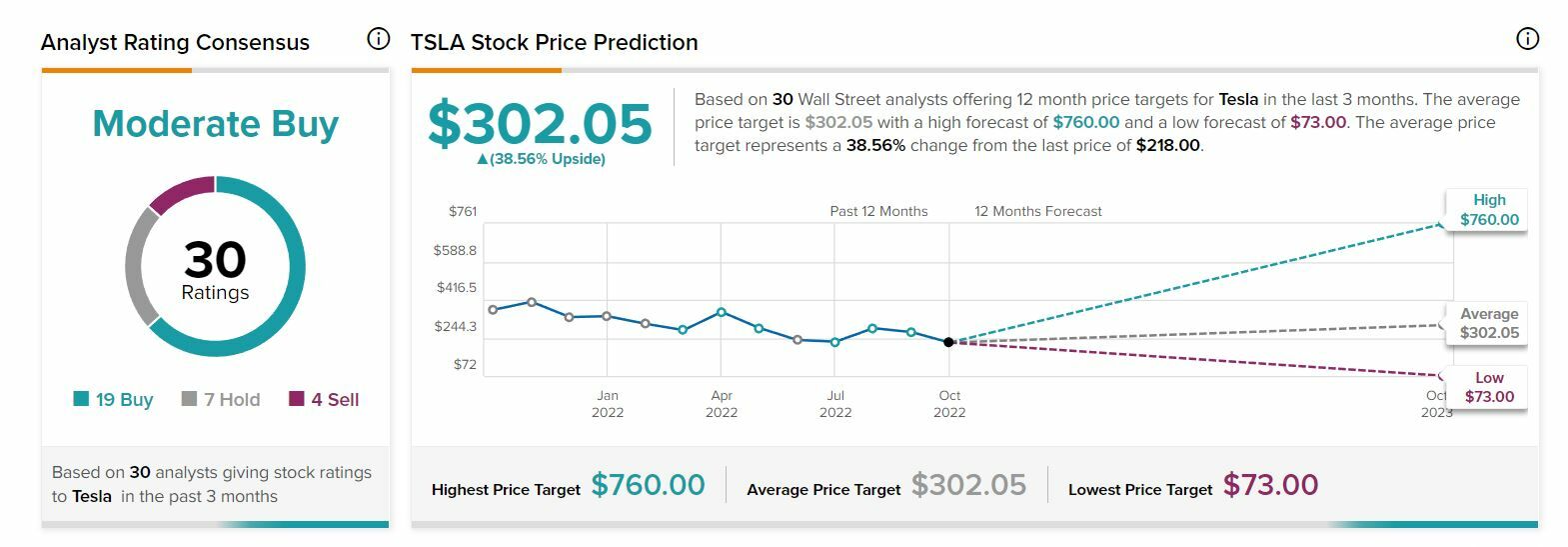The width and height of the screenshot is (1568, 547).
Task: Click the teal Buy legend square
Action: pyautogui.click(x=81, y=399)
